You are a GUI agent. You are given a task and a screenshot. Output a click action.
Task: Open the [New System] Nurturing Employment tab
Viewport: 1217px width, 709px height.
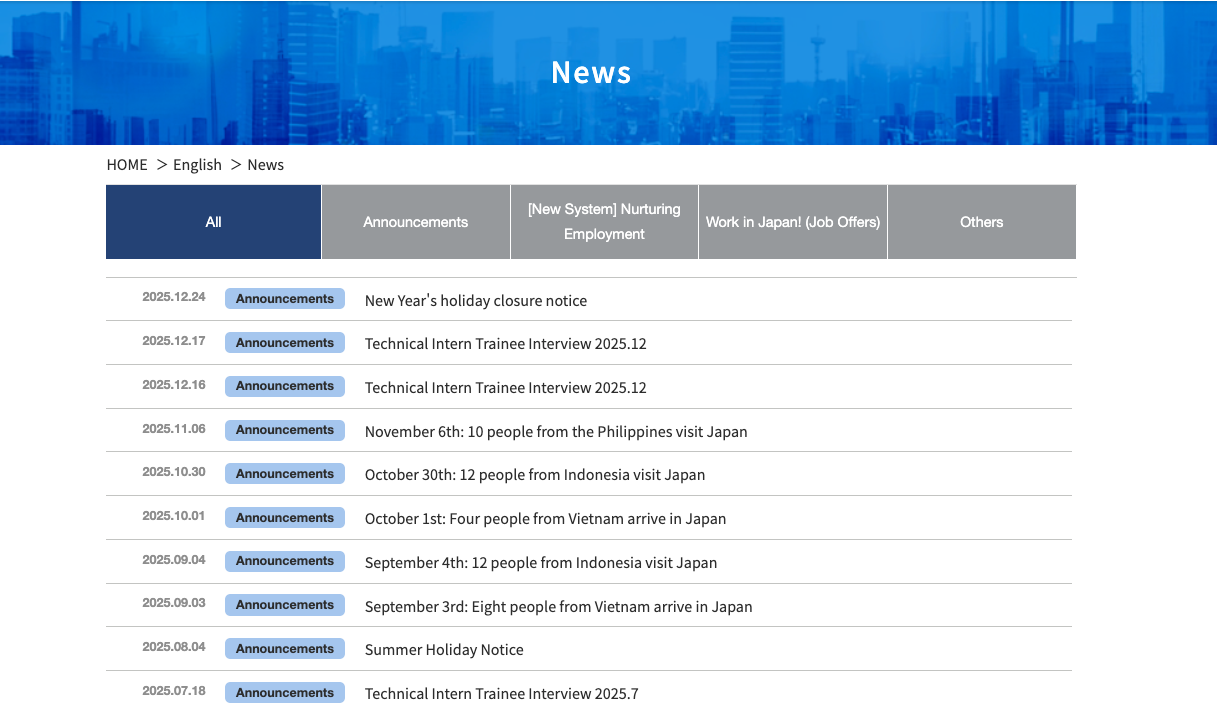604,222
